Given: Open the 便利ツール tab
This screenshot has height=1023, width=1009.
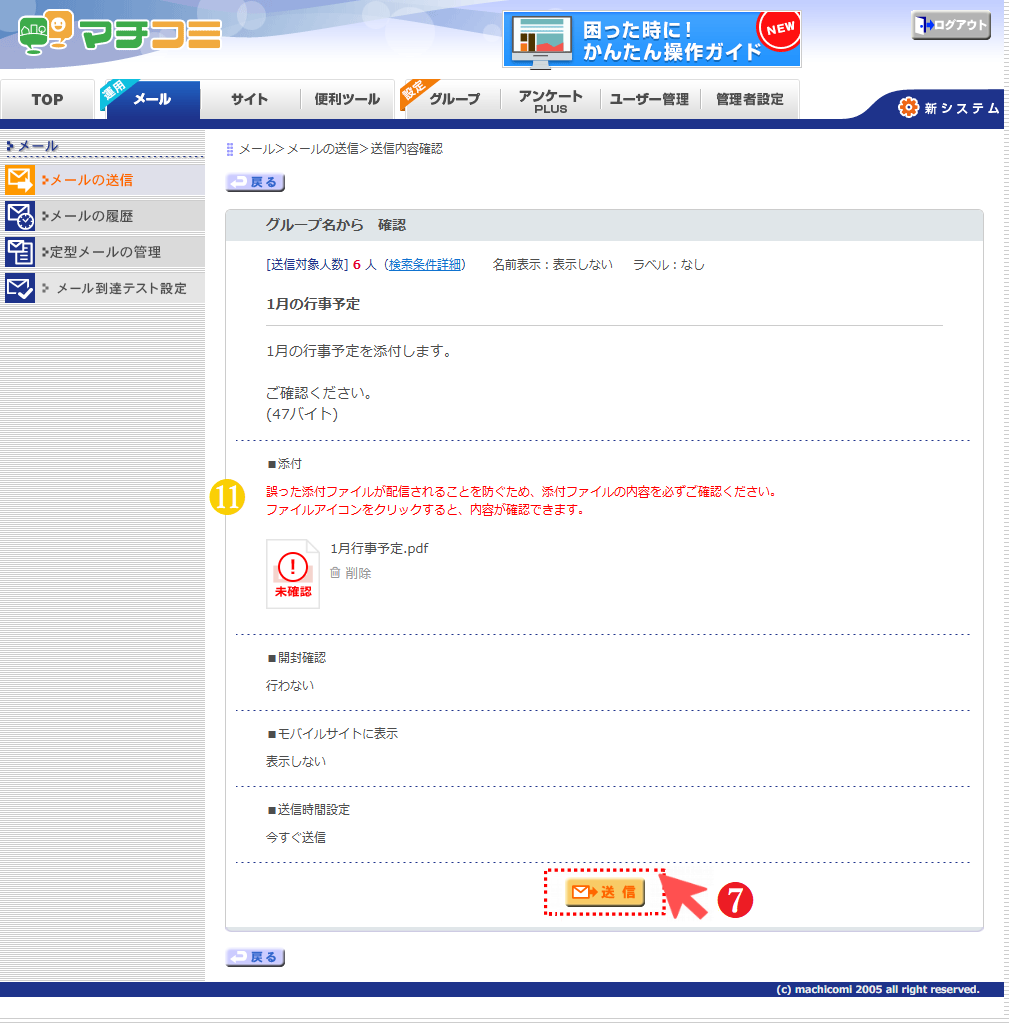Looking at the screenshot, I should pyautogui.click(x=347, y=99).
